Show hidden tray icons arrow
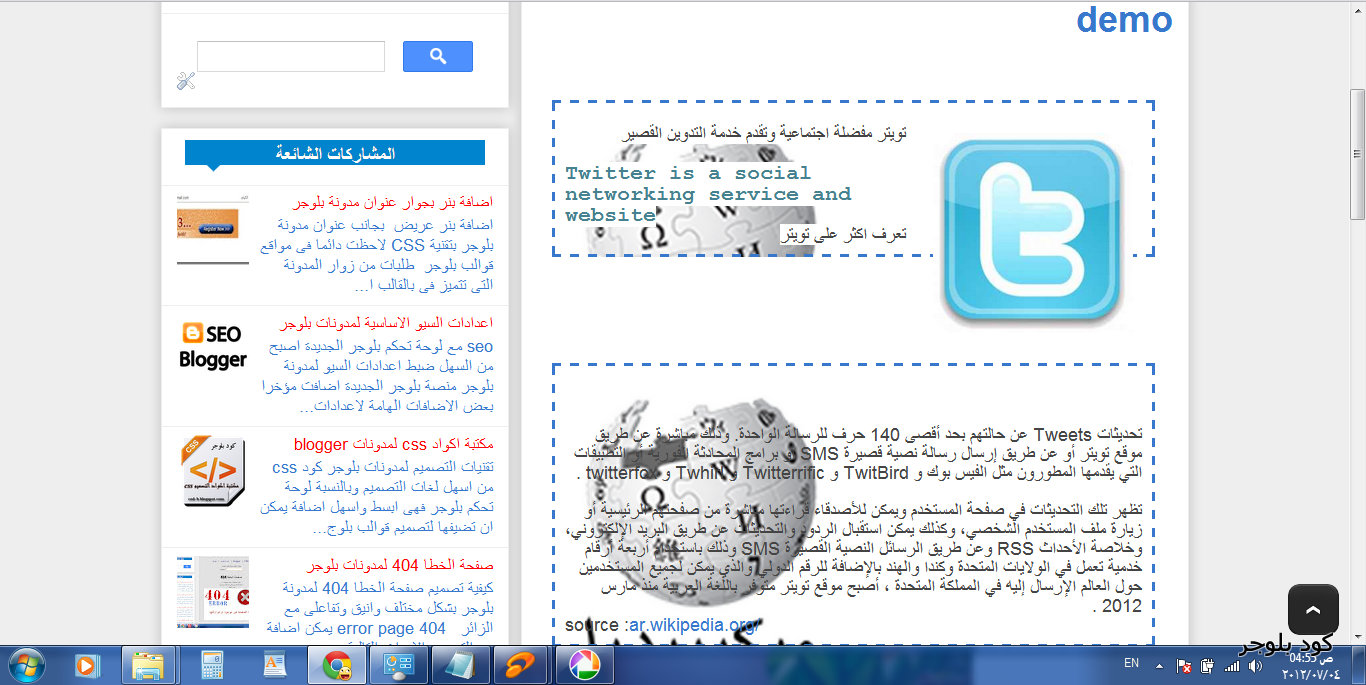Screen dimensions: 1366x685 tap(1159, 665)
